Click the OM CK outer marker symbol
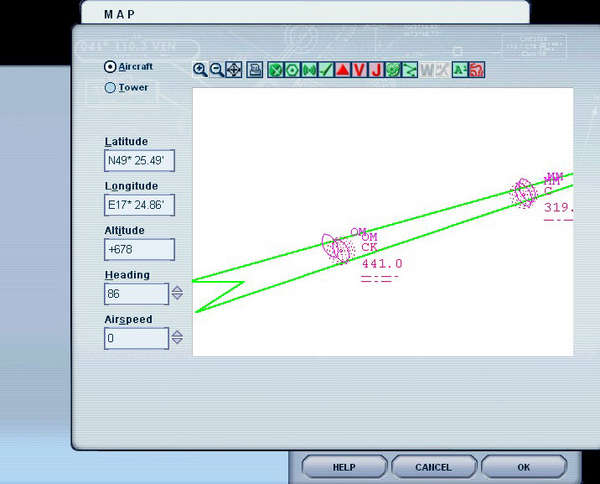The image size is (600, 484). (x=337, y=249)
